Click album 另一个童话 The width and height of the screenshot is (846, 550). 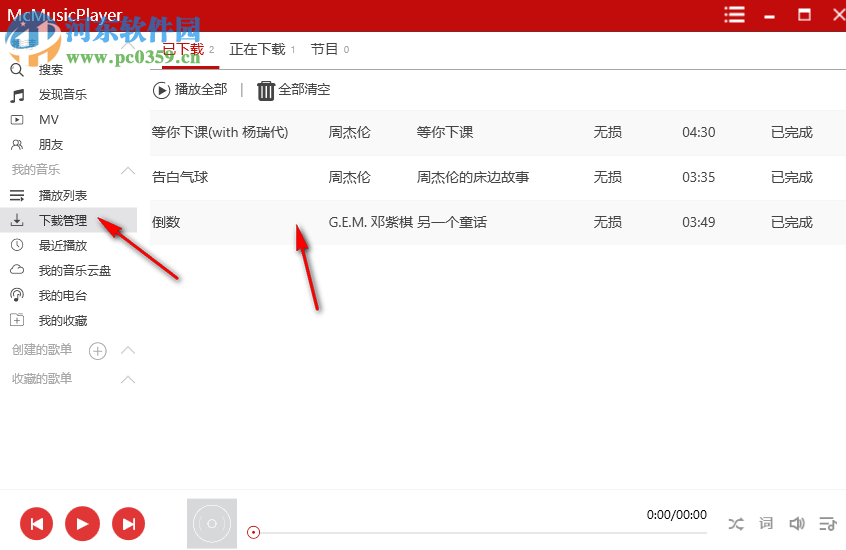(x=452, y=222)
